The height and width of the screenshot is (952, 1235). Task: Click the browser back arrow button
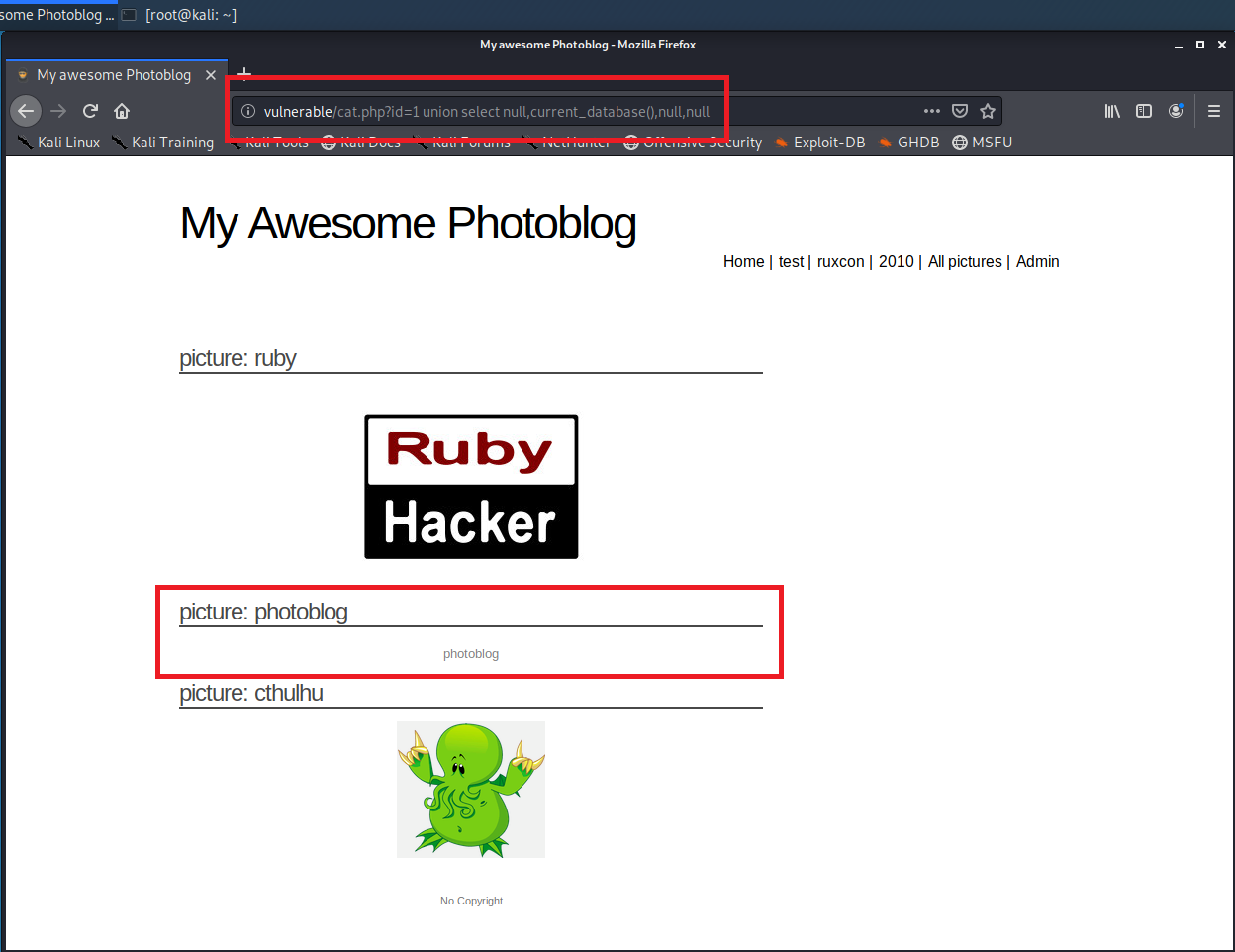[x=27, y=111]
